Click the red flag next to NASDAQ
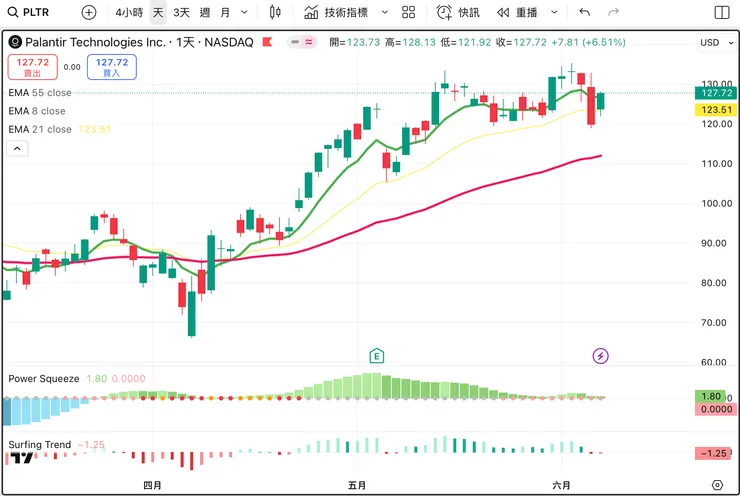 (267, 43)
